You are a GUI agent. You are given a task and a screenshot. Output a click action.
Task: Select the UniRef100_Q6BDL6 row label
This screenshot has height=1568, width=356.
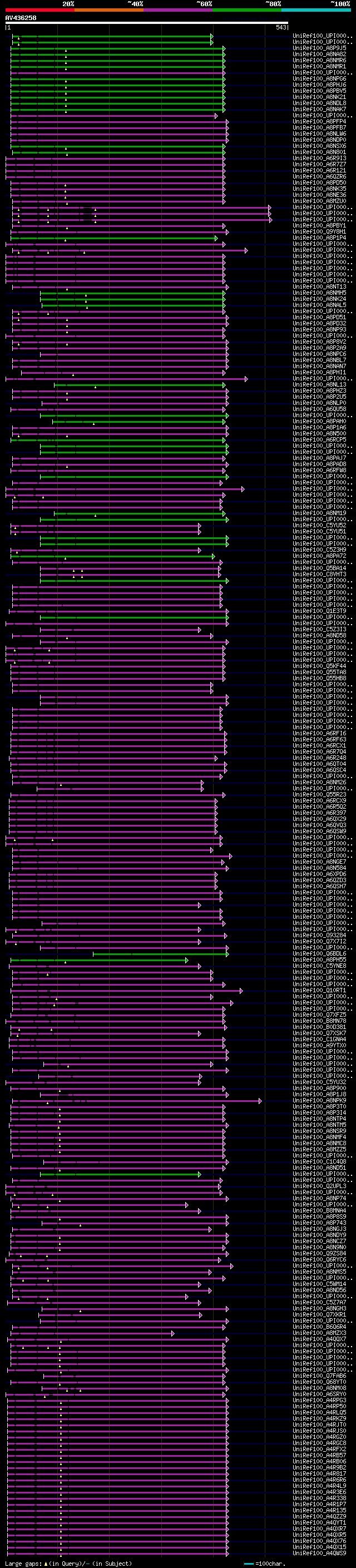tap(319, 954)
